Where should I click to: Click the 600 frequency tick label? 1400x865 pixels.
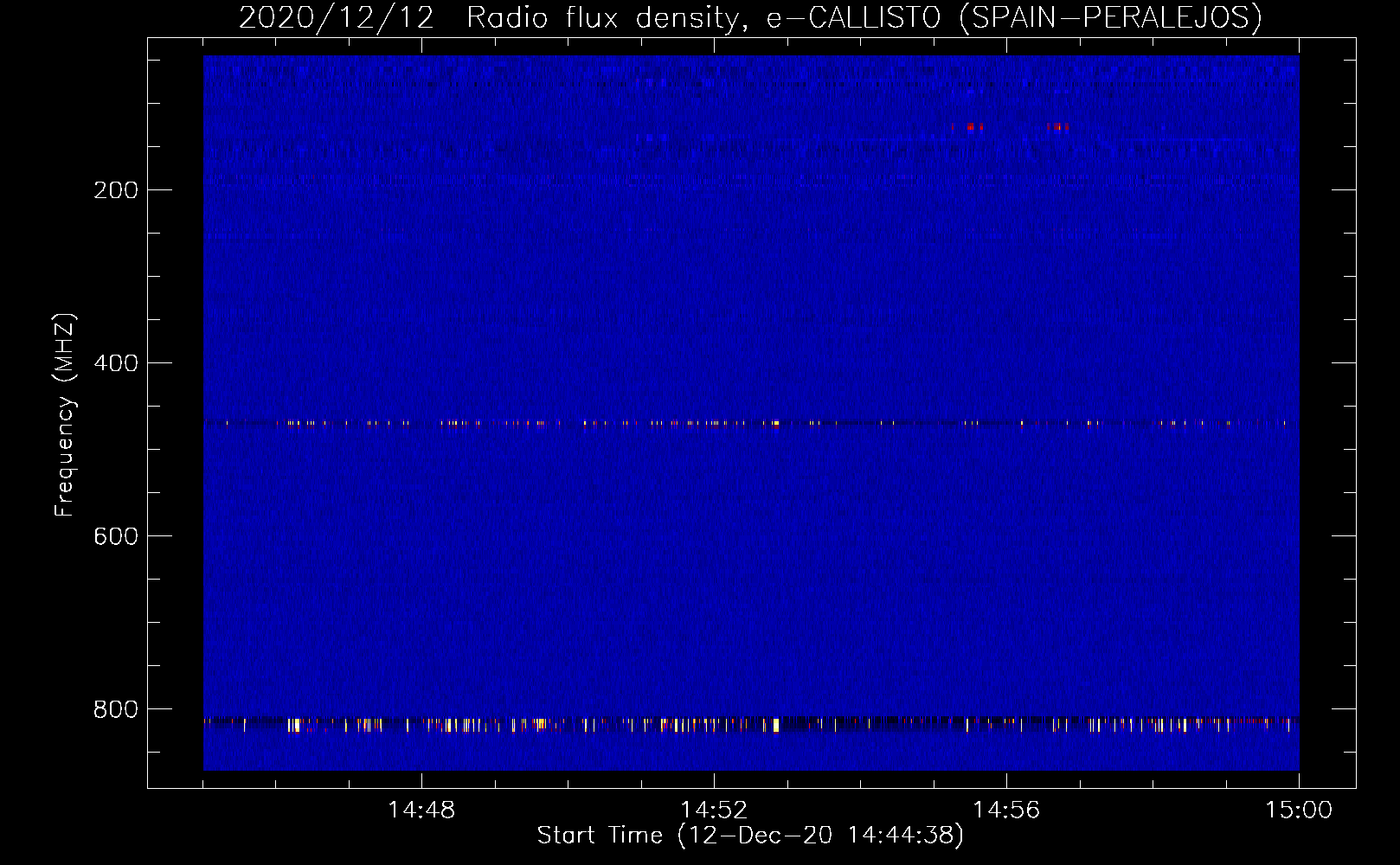(x=116, y=536)
